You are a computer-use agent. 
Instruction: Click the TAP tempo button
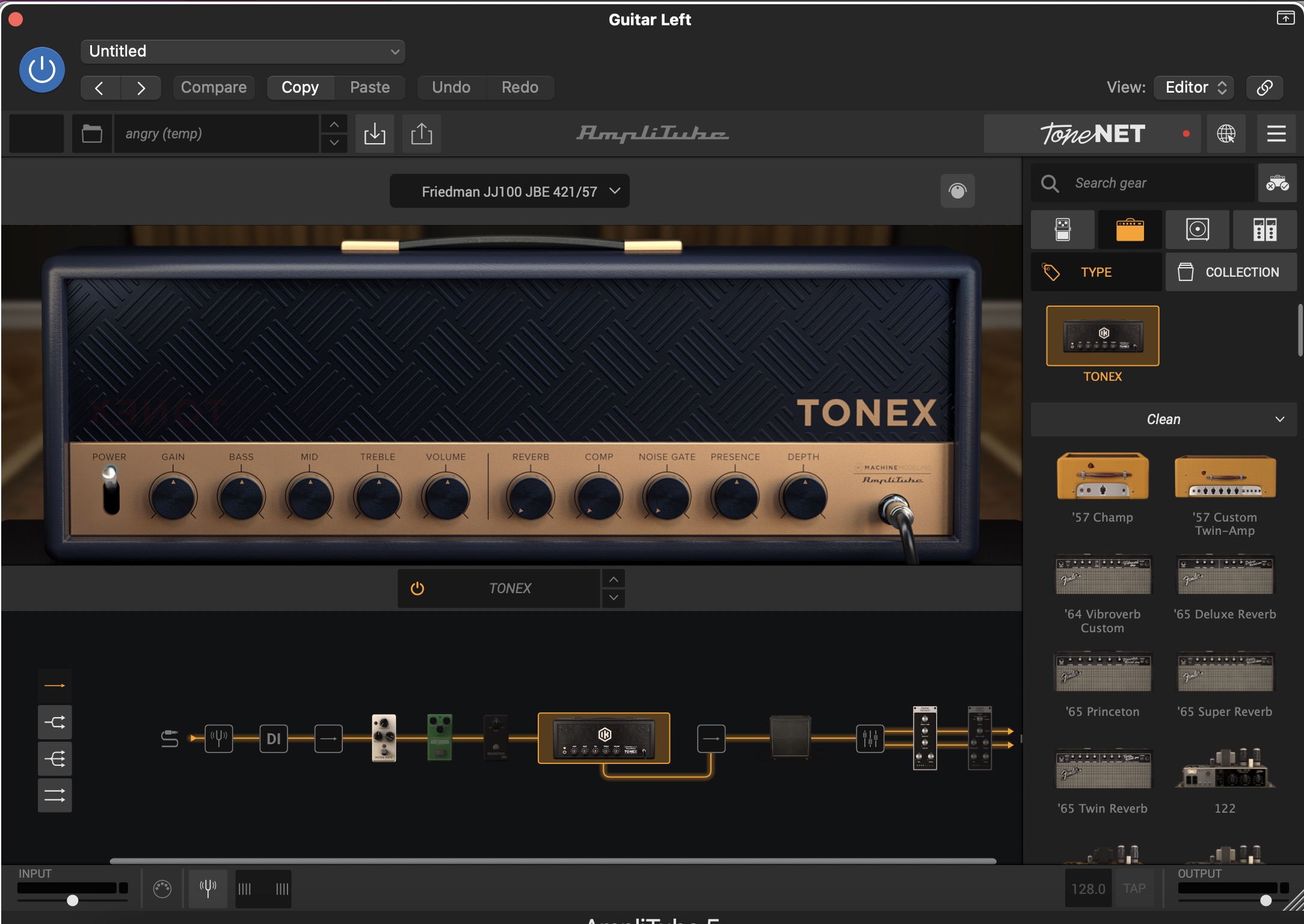pyautogui.click(x=1134, y=889)
